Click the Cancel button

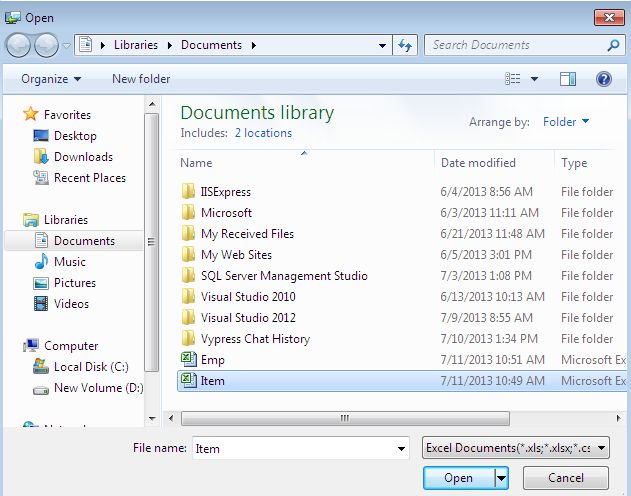tap(566, 478)
